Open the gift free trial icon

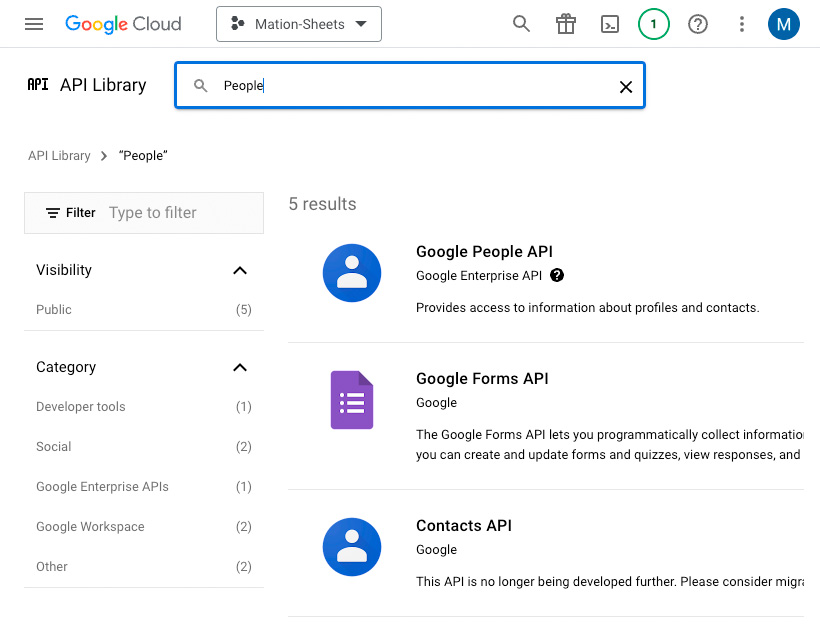(x=566, y=24)
